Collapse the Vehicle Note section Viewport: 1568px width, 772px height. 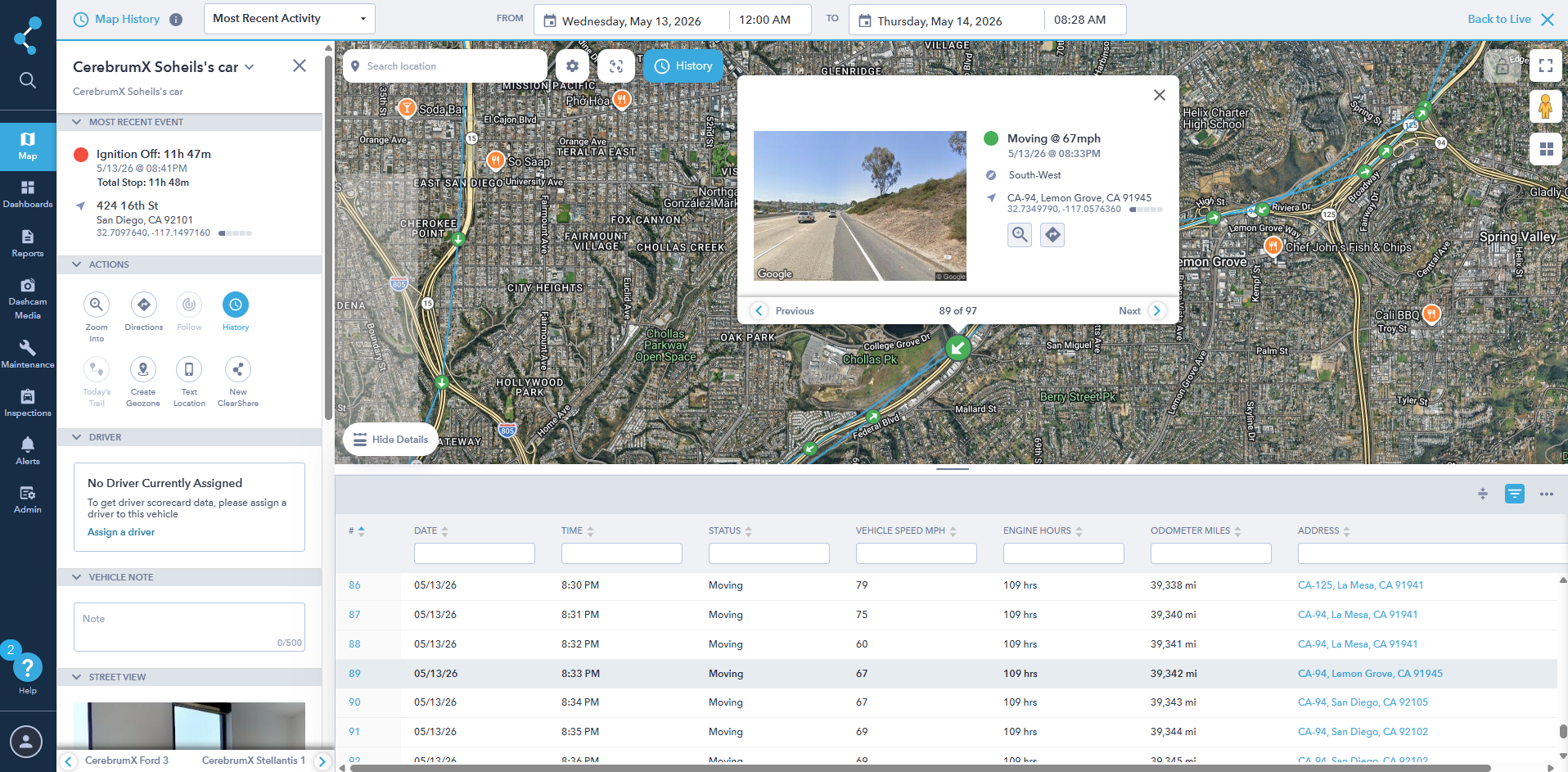coord(77,577)
